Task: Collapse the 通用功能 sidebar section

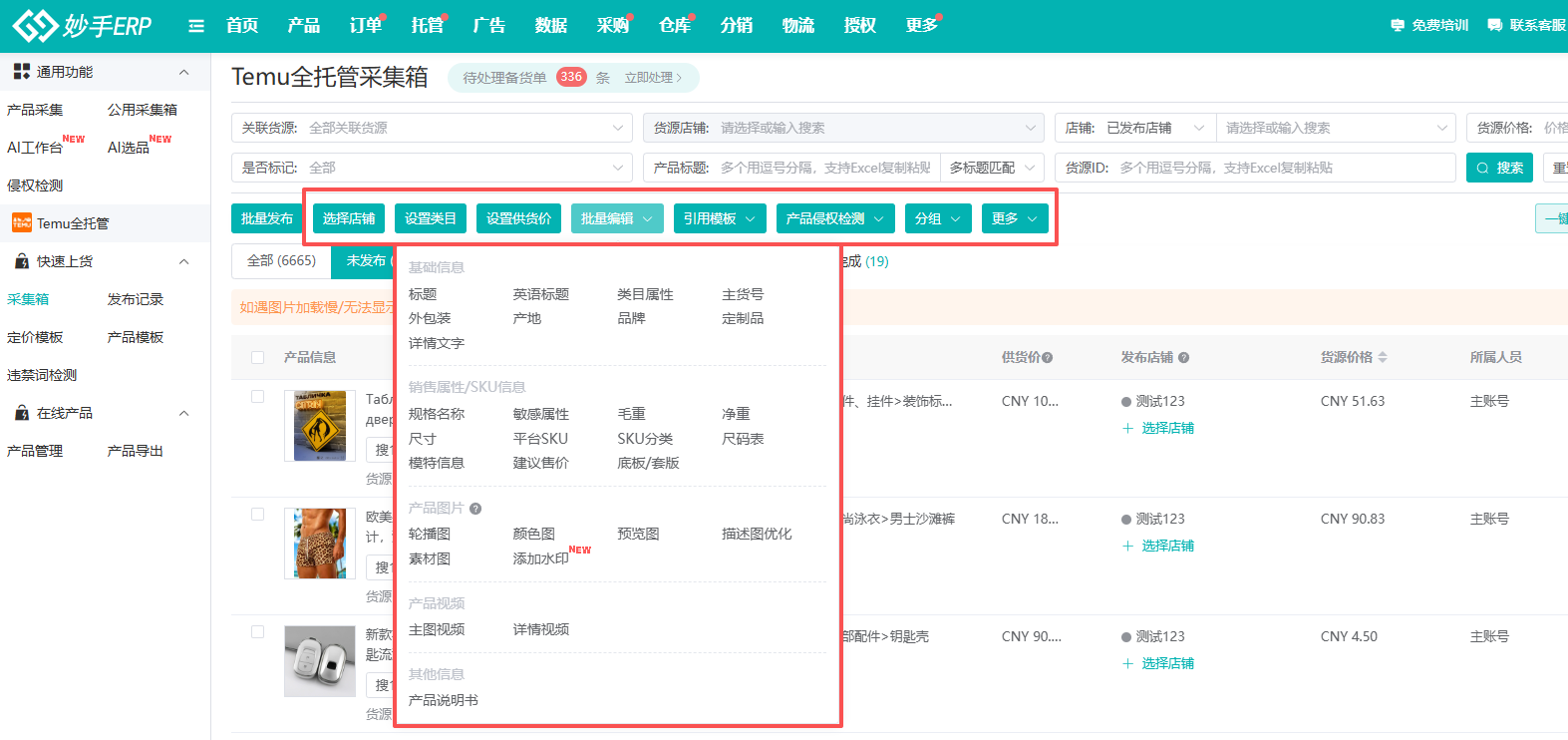Action: (183, 72)
